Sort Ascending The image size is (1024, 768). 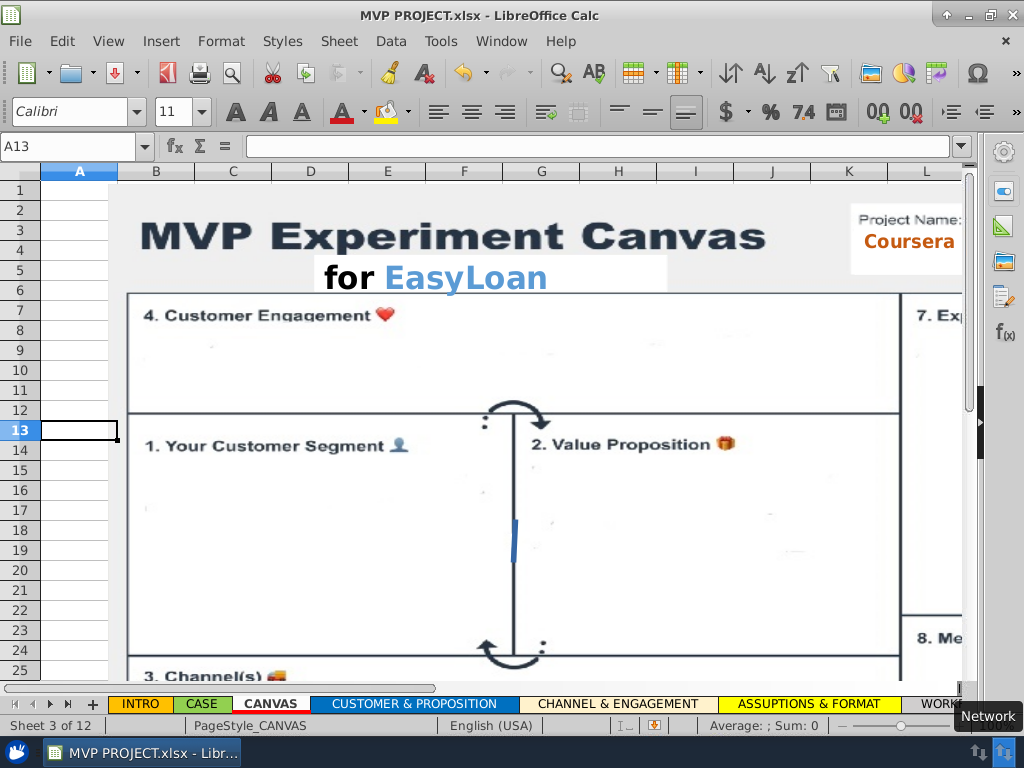coord(764,73)
